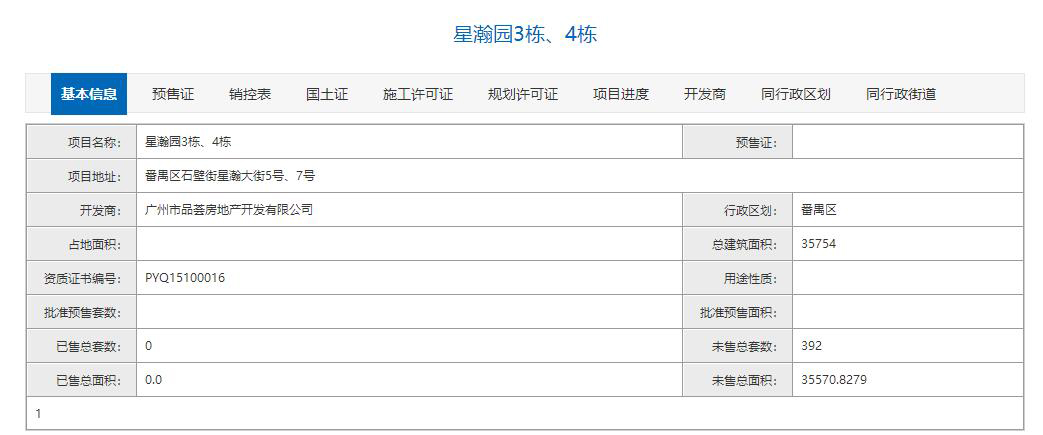Click the total building area value 35754
This screenshot has height=435, width=1043.
coord(819,244)
